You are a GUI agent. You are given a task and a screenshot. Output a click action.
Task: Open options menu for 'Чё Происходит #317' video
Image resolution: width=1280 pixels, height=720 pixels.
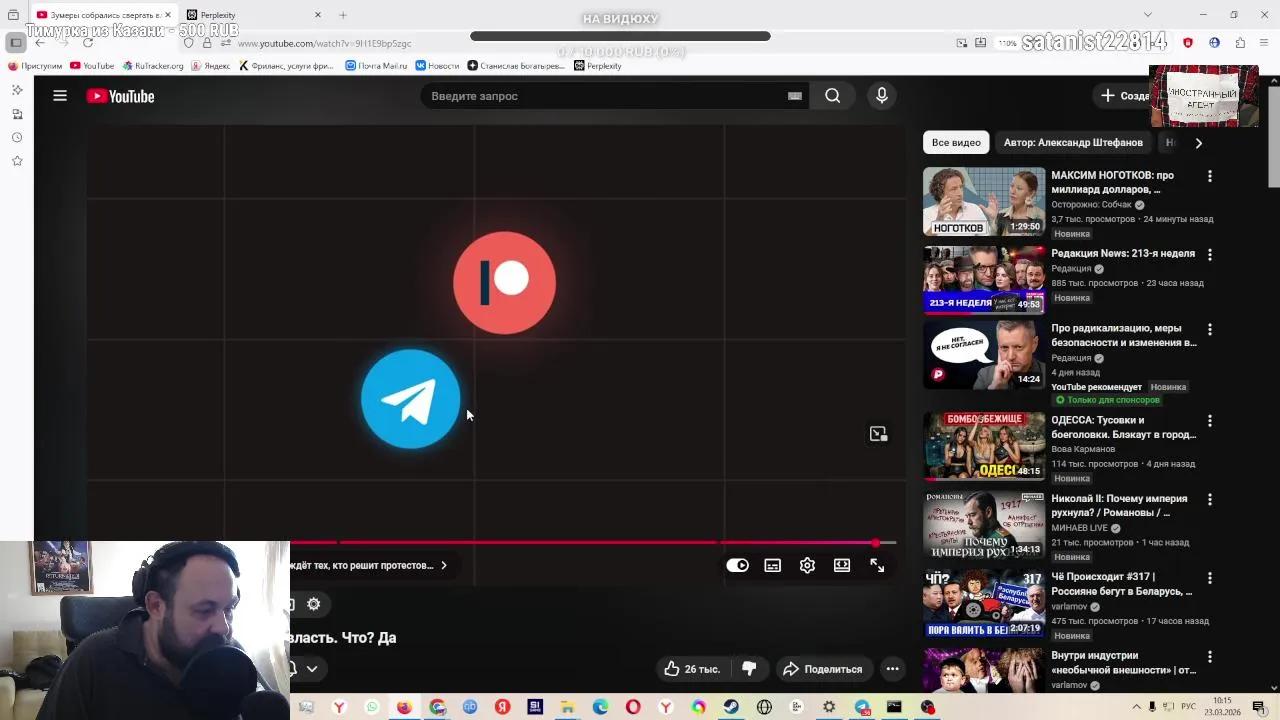tap(1209, 578)
